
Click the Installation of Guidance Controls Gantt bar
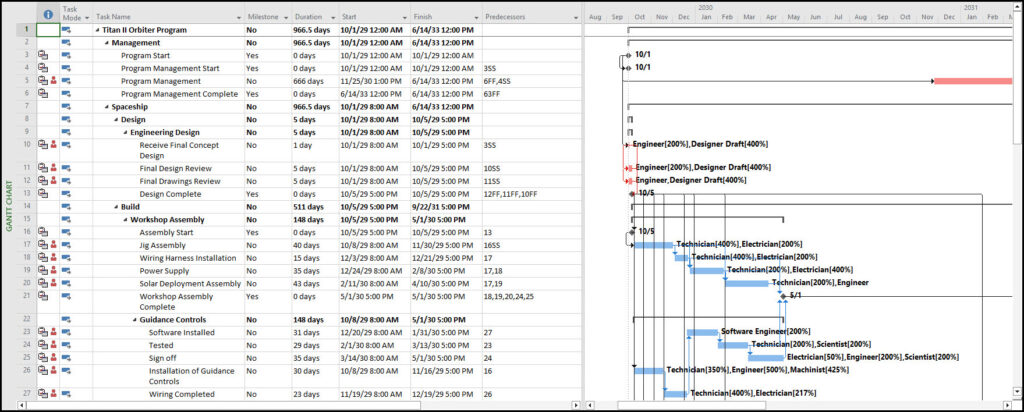(x=649, y=371)
